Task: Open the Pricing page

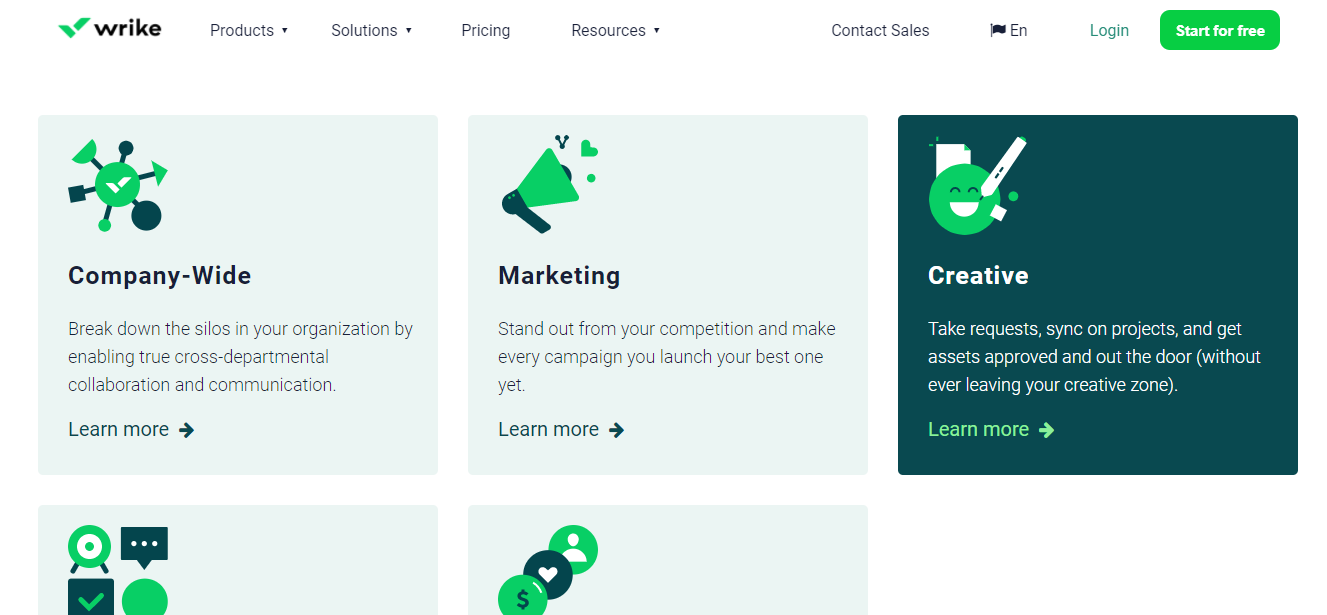Action: pos(486,30)
